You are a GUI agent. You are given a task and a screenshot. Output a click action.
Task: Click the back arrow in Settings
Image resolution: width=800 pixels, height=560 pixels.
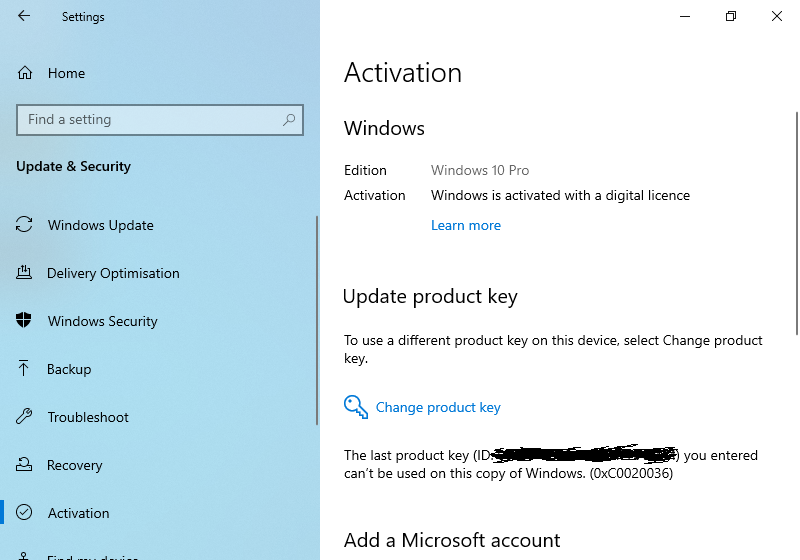point(23,16)
